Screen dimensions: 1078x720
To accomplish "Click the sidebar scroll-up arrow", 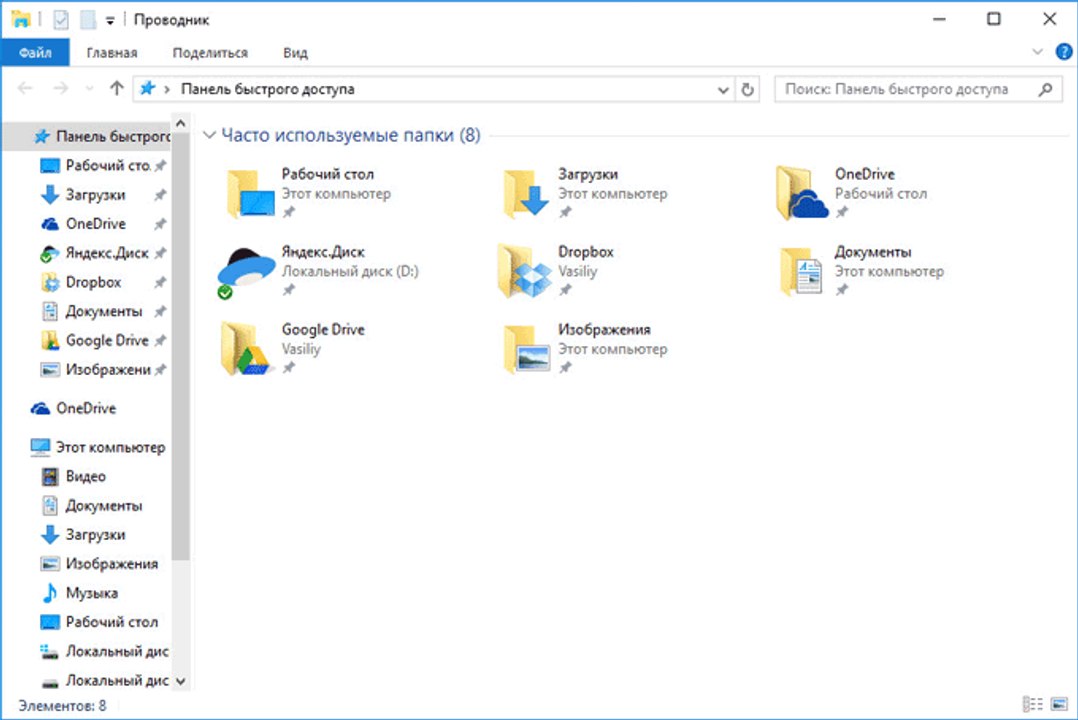I will tap(180, 124).
